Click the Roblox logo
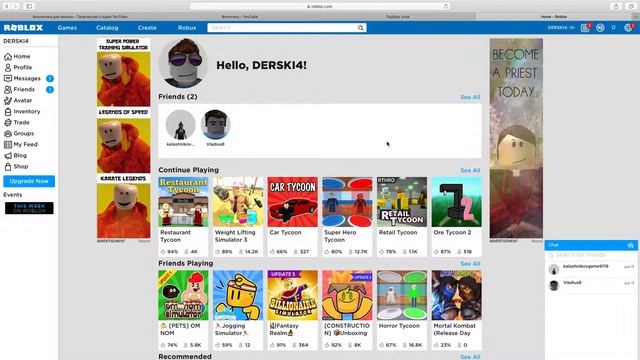This screenshot has width=640, height=360. tap(23, 28)
